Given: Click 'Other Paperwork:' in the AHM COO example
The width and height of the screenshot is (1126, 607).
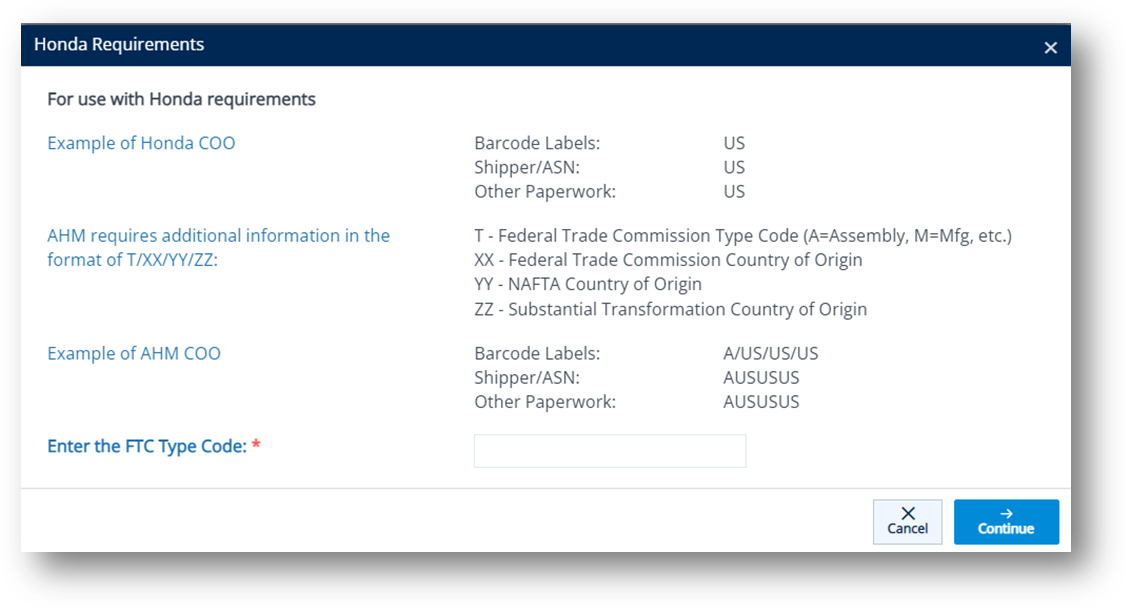Looking at the screenshot, I should pyautogui.click(x=545, y=402).
